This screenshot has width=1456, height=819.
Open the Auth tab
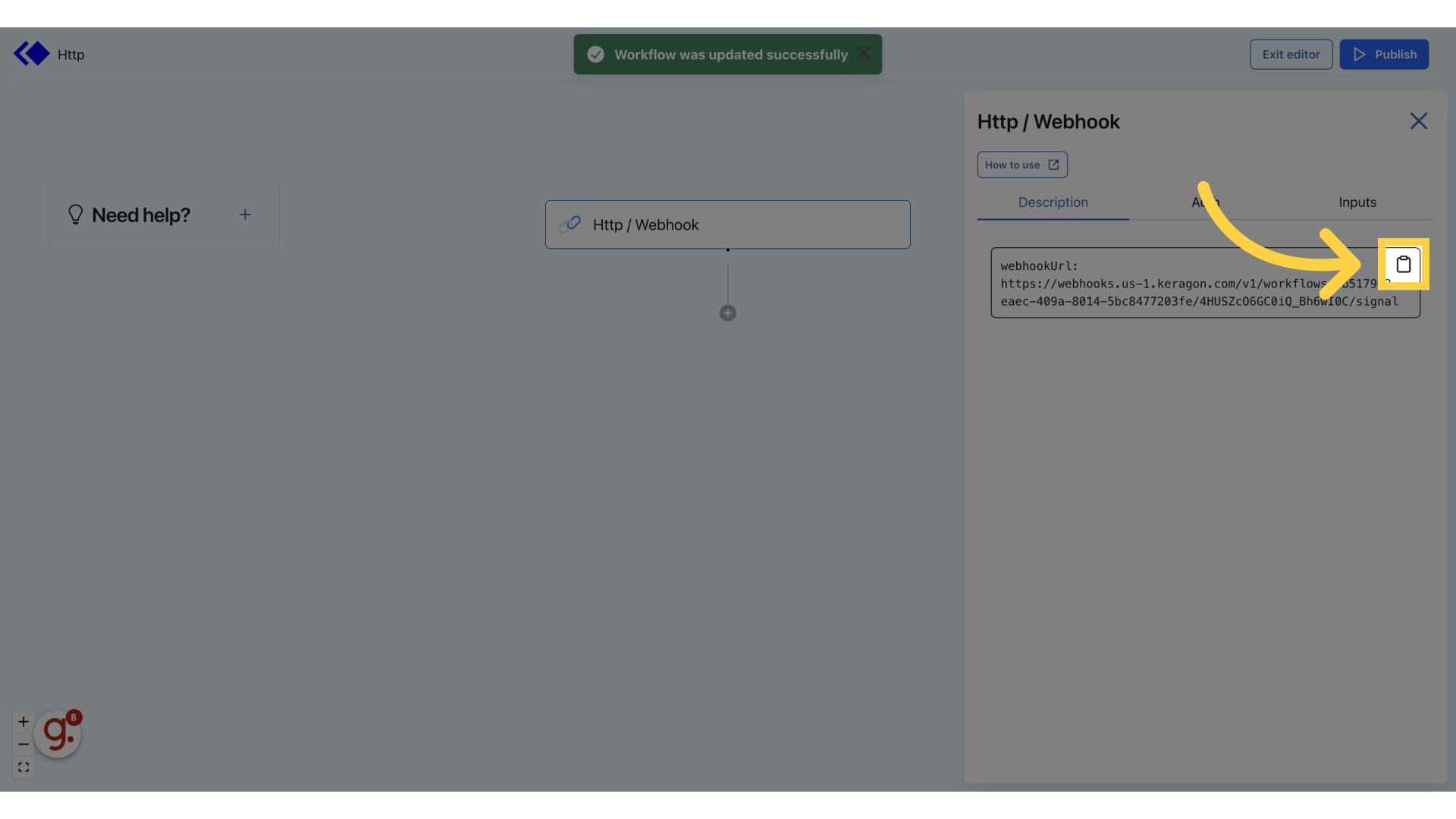pos(1205,202)
